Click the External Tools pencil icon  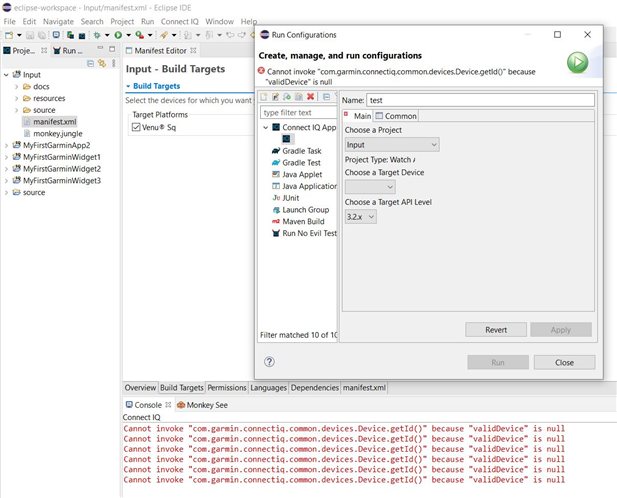point(164,35)
